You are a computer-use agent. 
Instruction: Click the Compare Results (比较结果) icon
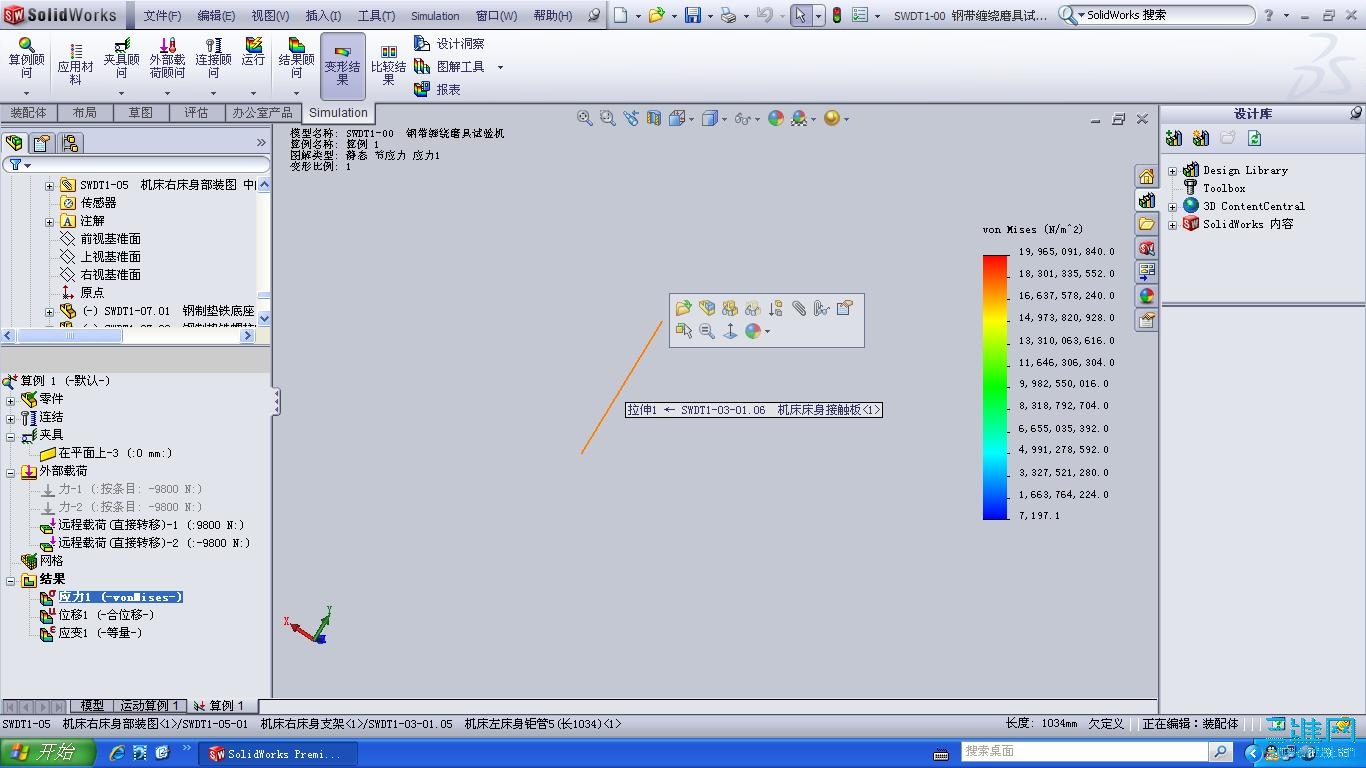click(388, 63)
